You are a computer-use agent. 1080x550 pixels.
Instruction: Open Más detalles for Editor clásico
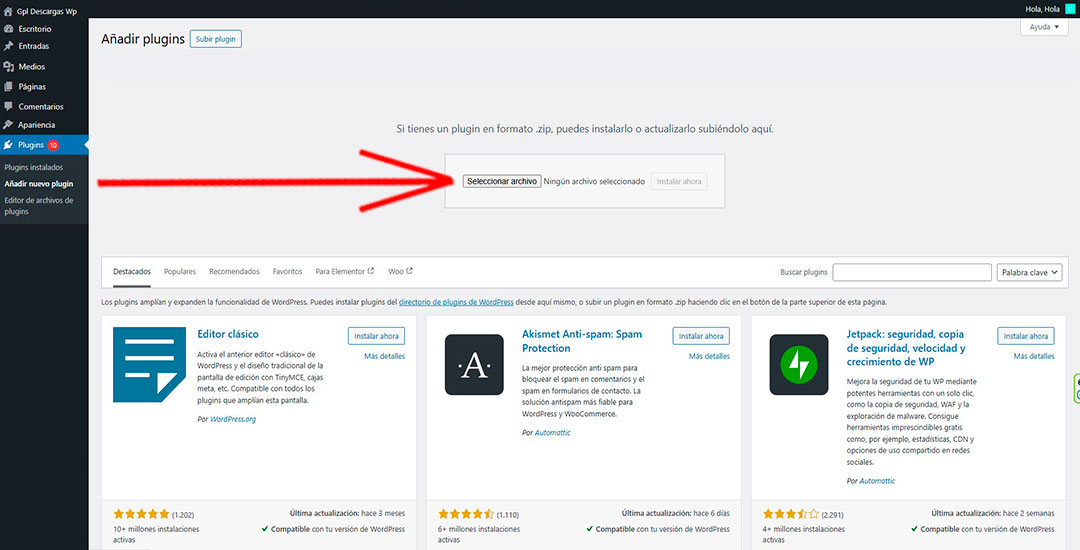click(x=384, y=357)
